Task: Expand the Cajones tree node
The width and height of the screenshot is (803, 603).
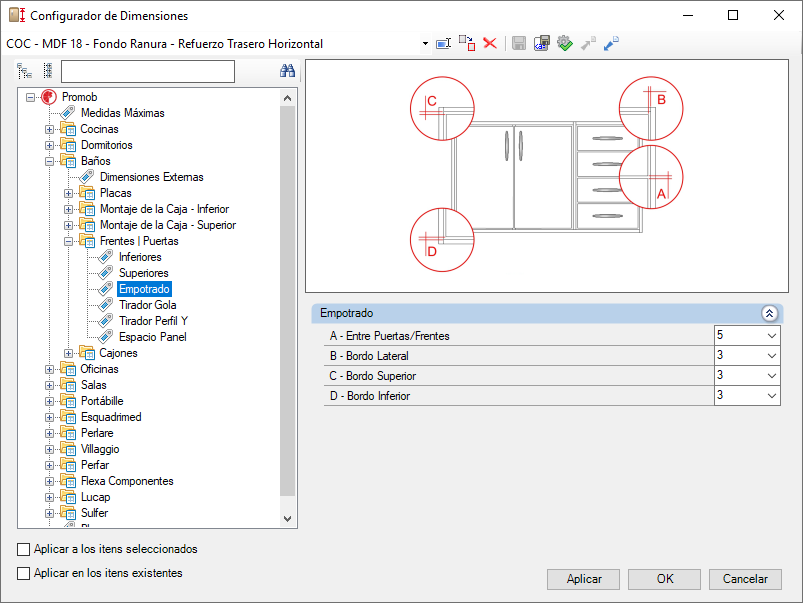Action: 68,354
